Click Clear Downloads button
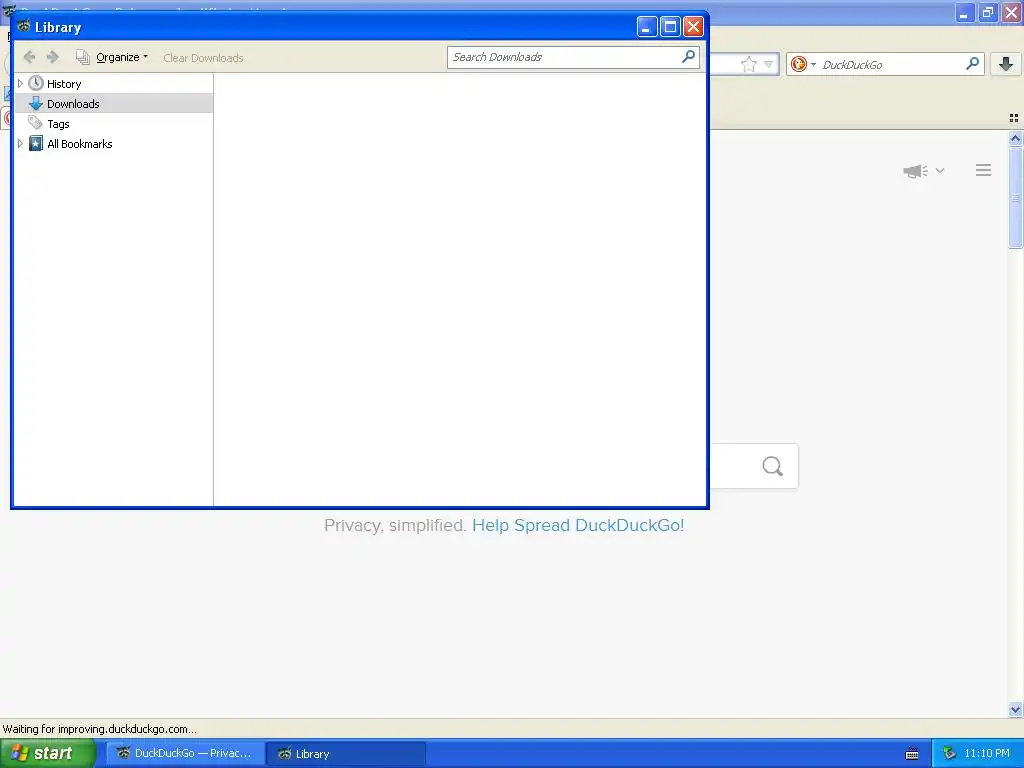The width and height of the screenshot is (1024, 768). 203,57
